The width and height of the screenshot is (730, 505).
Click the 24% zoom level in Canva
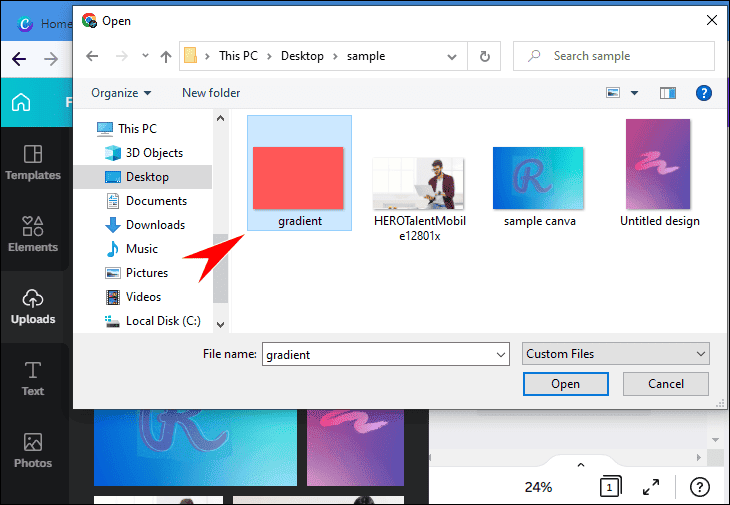click(x=538, y=487)
